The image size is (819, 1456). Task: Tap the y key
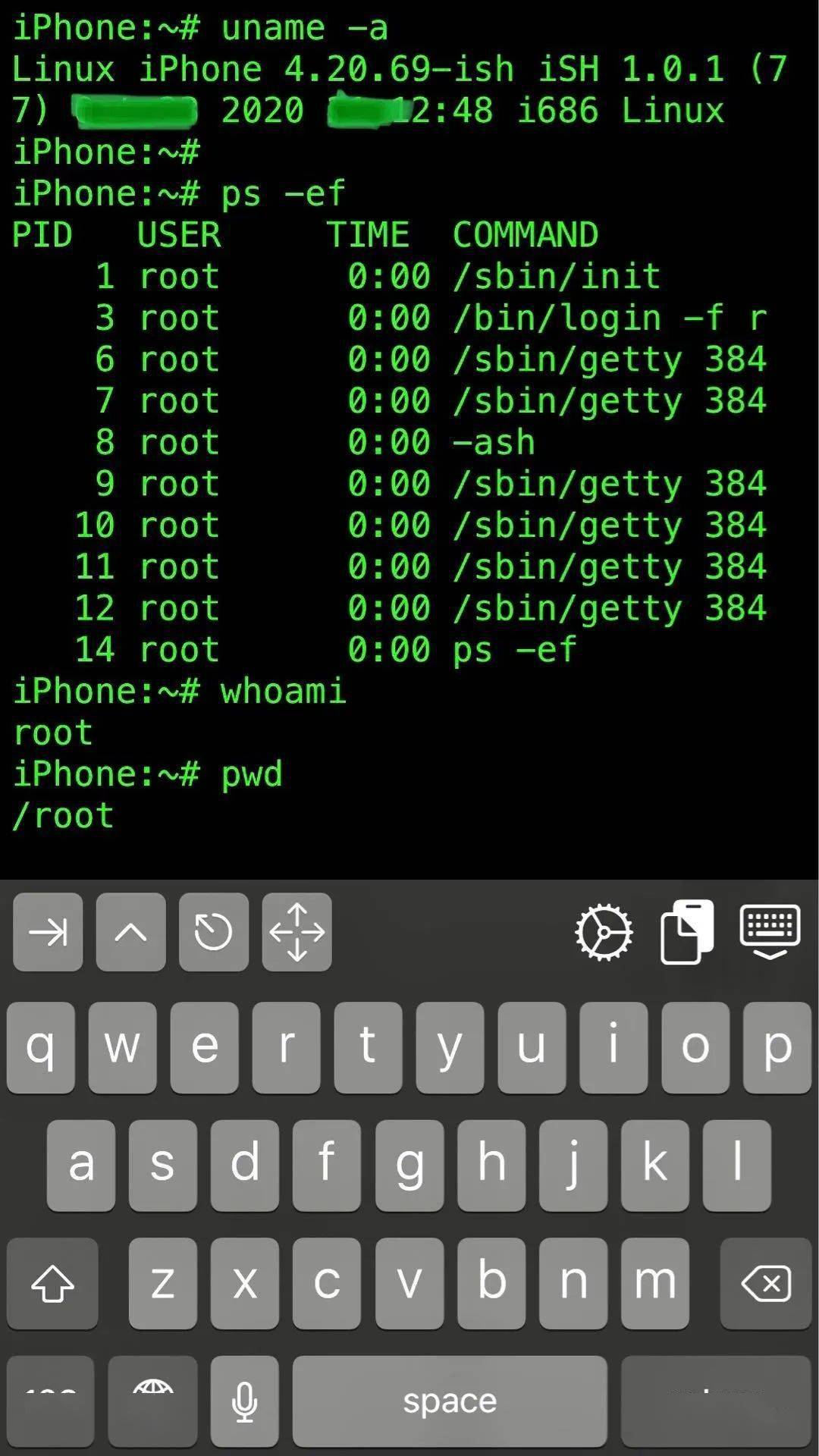tap(450, 1047)
